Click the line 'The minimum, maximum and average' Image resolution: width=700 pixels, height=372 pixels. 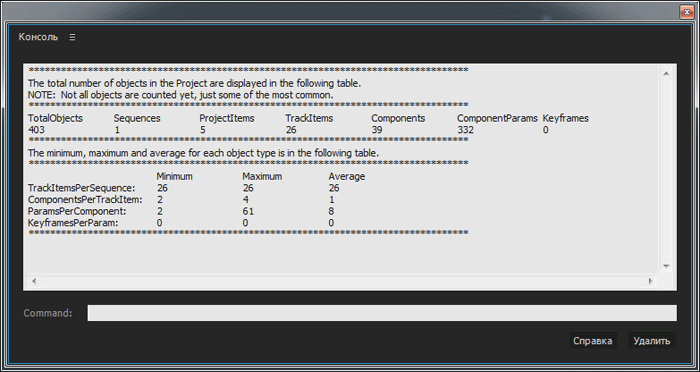click(203, 153)
